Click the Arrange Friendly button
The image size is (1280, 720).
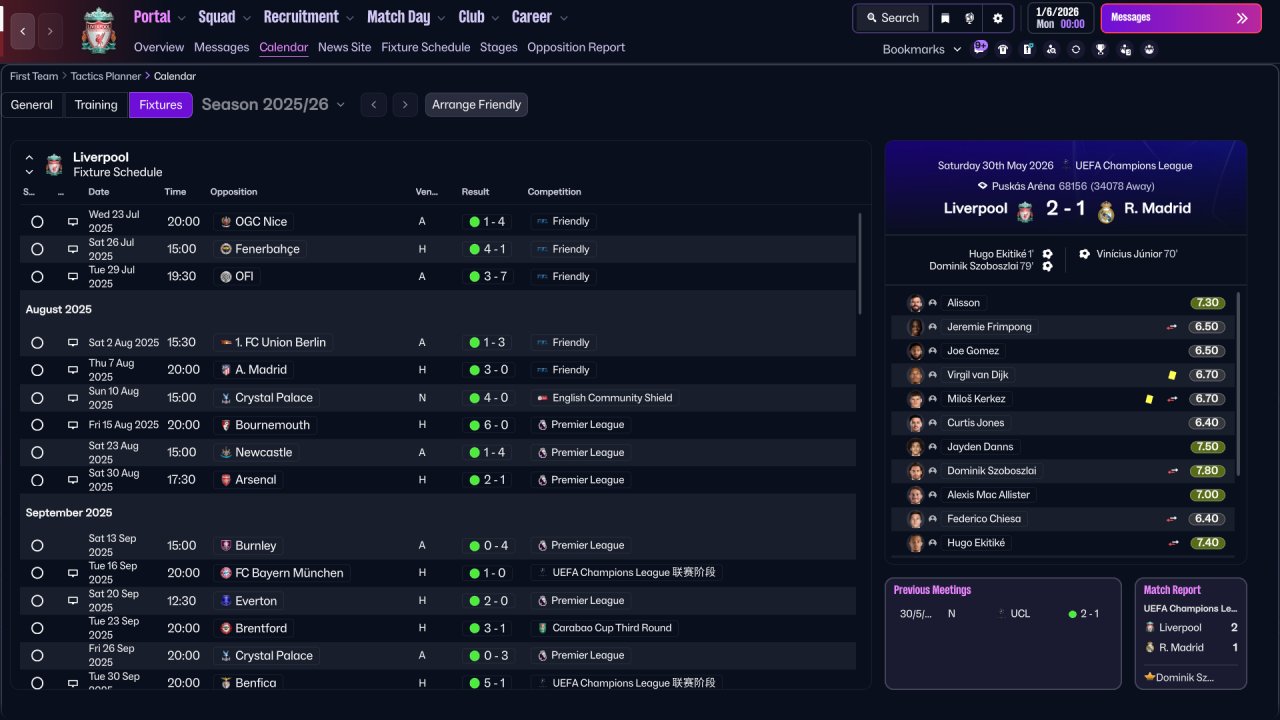[476, 105]
